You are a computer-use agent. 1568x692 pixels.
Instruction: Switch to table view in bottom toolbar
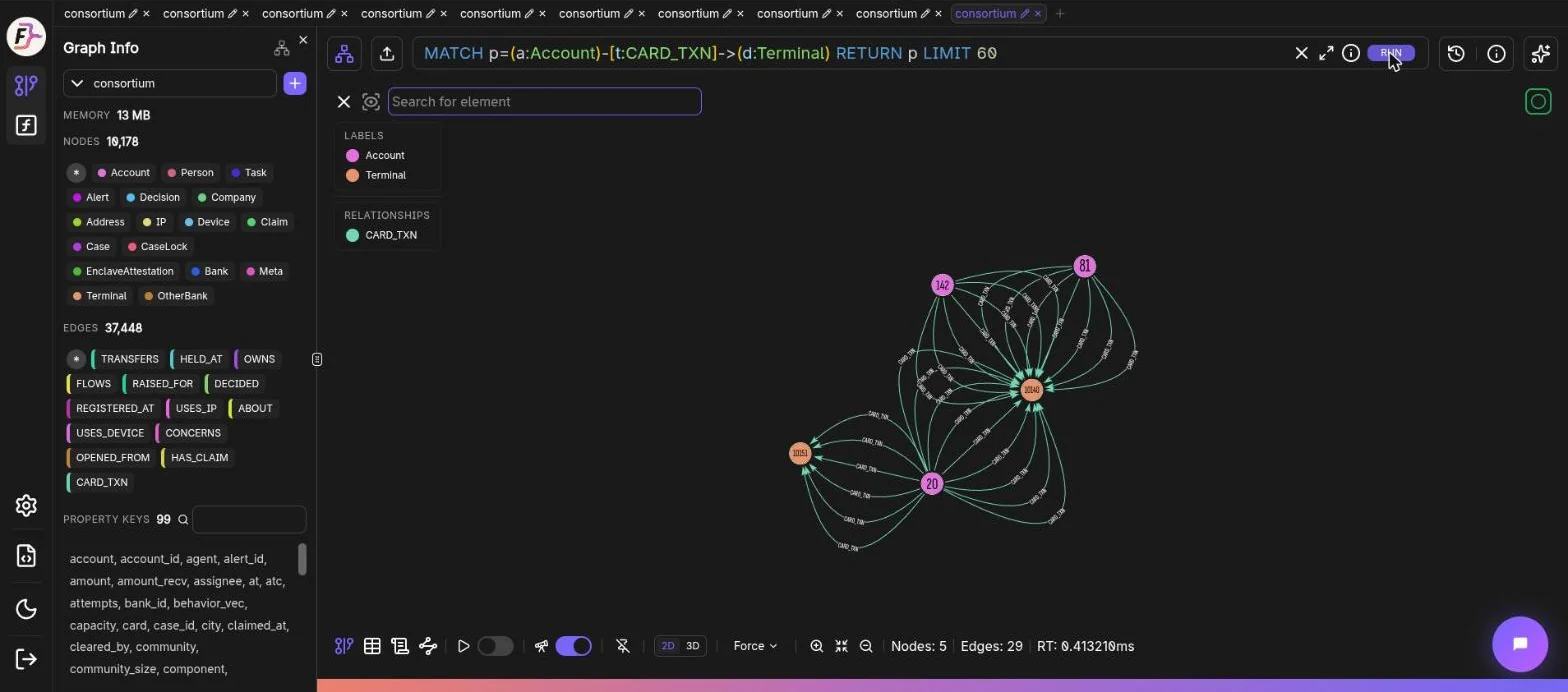[372, 646]
